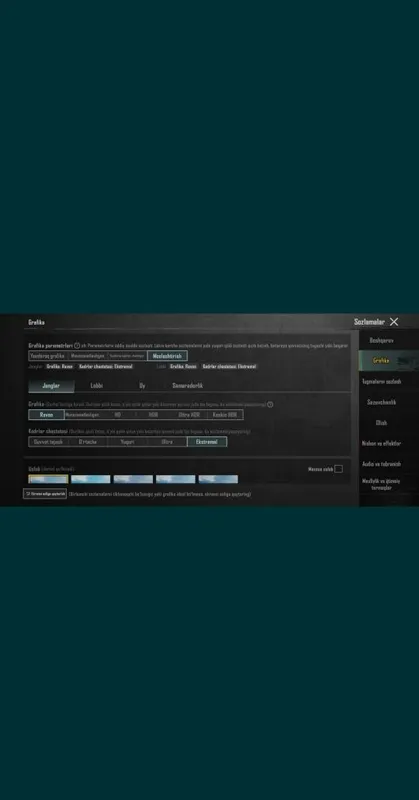Choose Muvozanatlashgan graphics quality next to Ravon
The height and width of the screenshot is (800, 419).
(x=82, y=415)
